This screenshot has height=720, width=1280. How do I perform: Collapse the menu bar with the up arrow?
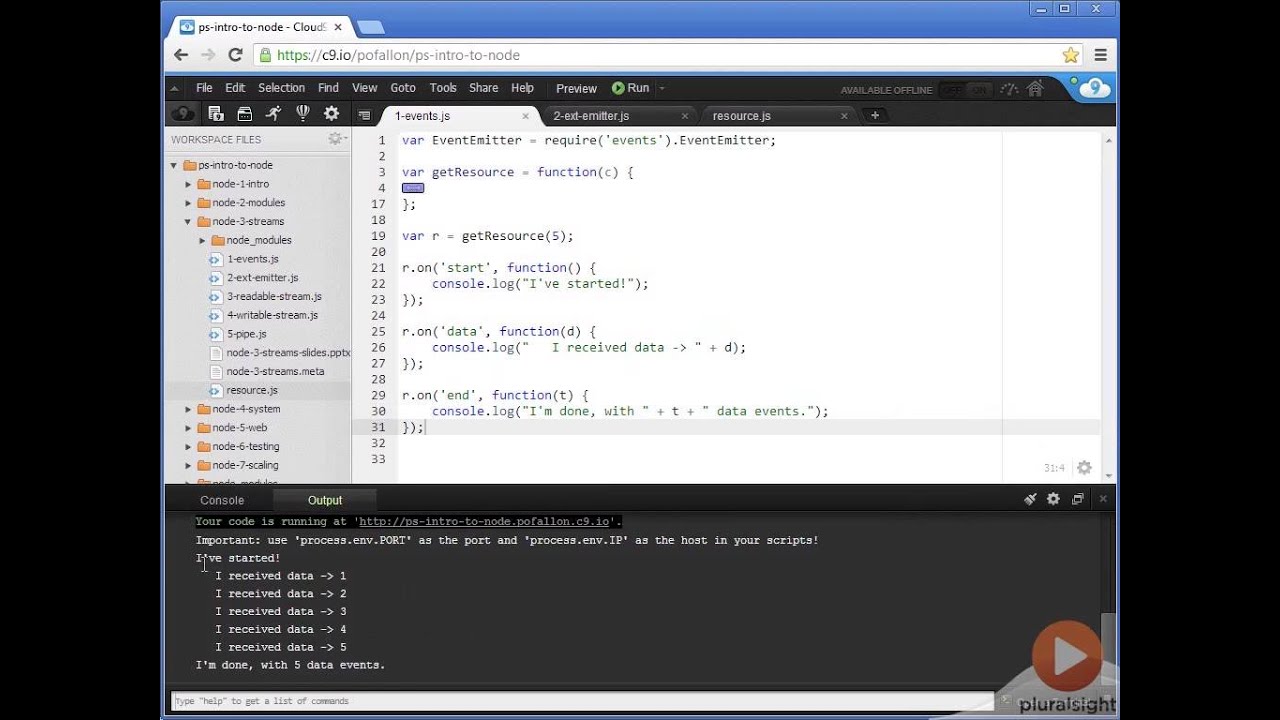point(174,88)
